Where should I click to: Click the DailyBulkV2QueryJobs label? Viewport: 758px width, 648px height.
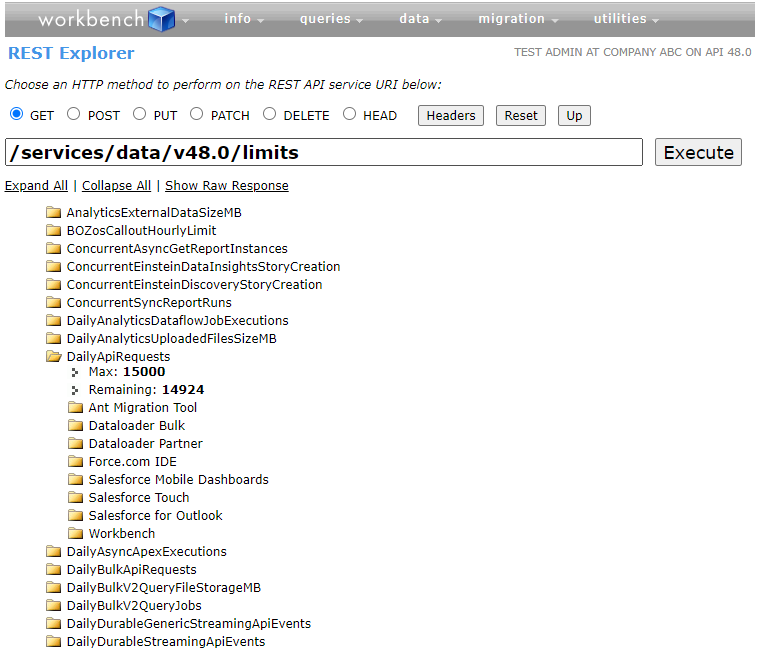pos(134,605)
